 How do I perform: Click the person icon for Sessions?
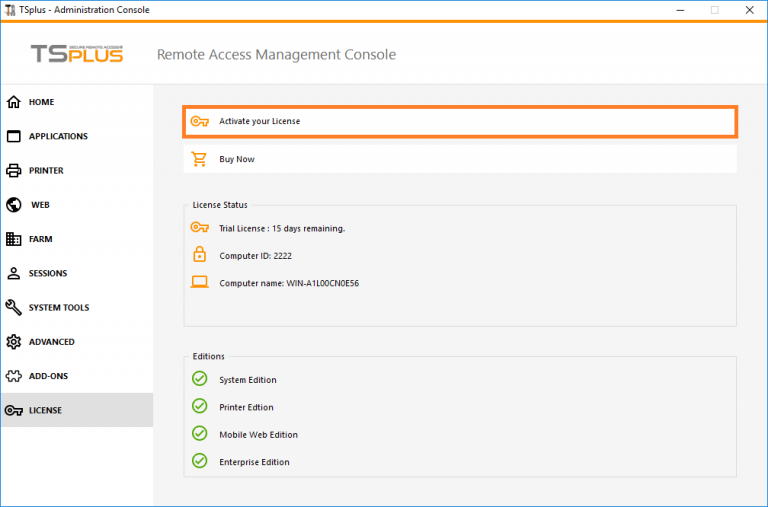pyautogui.click(x=14, y=273)
